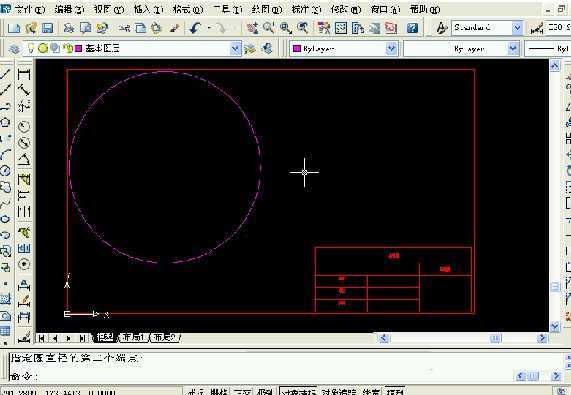Click the Text Style icon
This screenshot has height=395, width=571.
tap(441, 28)
